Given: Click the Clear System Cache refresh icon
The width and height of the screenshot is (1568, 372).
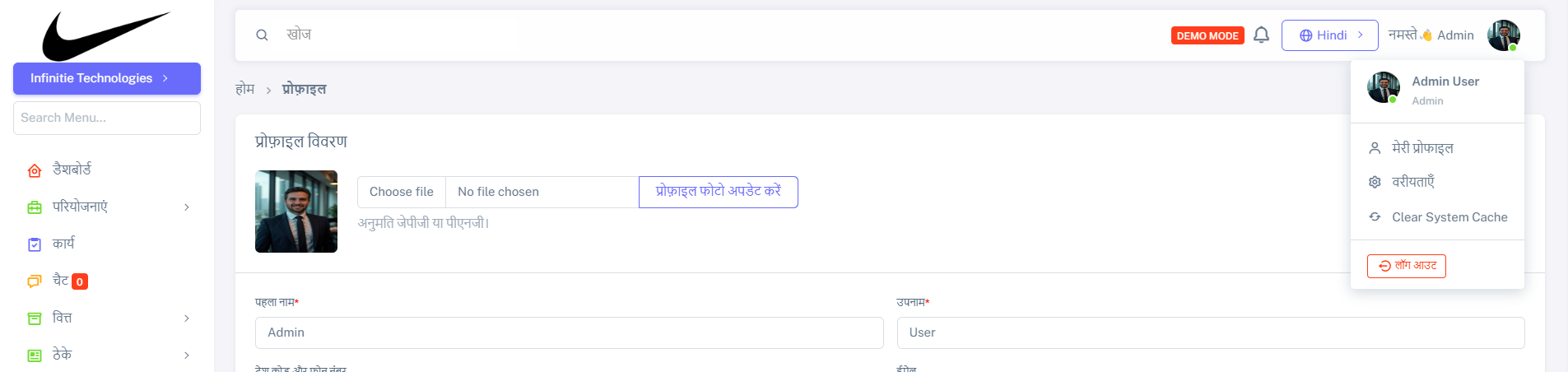Looking at the screenshot, I should click(1375, 217).
